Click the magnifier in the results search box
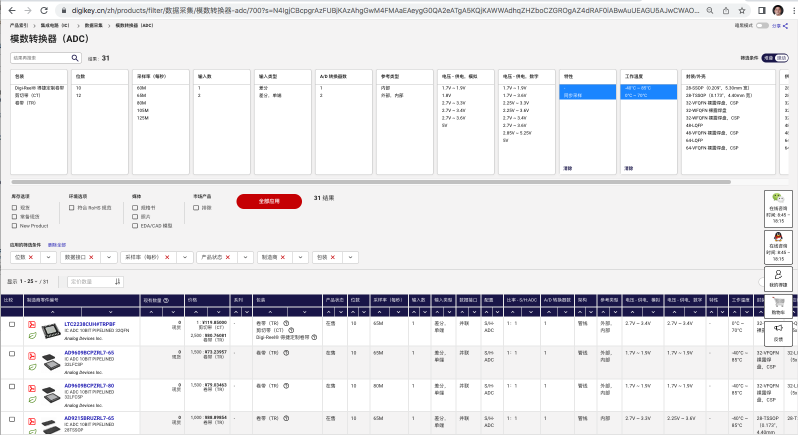Screen dimensions: 798x435 [75, 58]
